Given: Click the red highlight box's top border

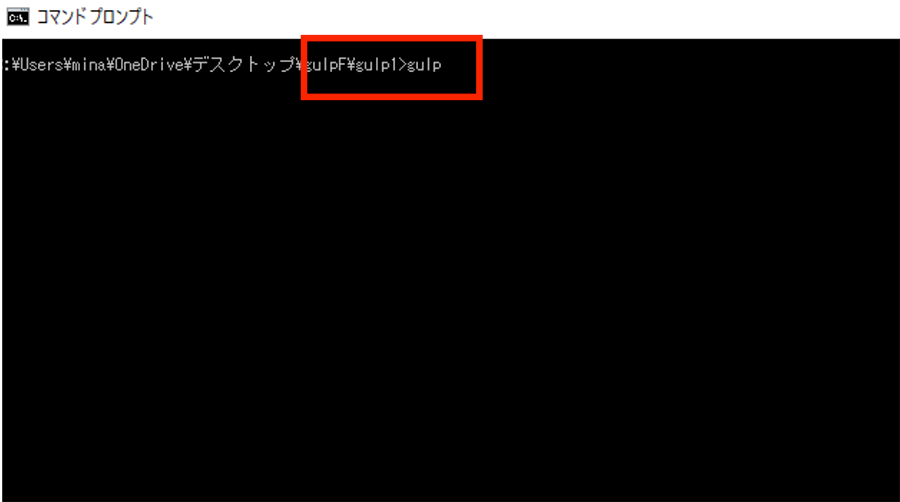Looking at the screenshot, I should pos(391,38).
